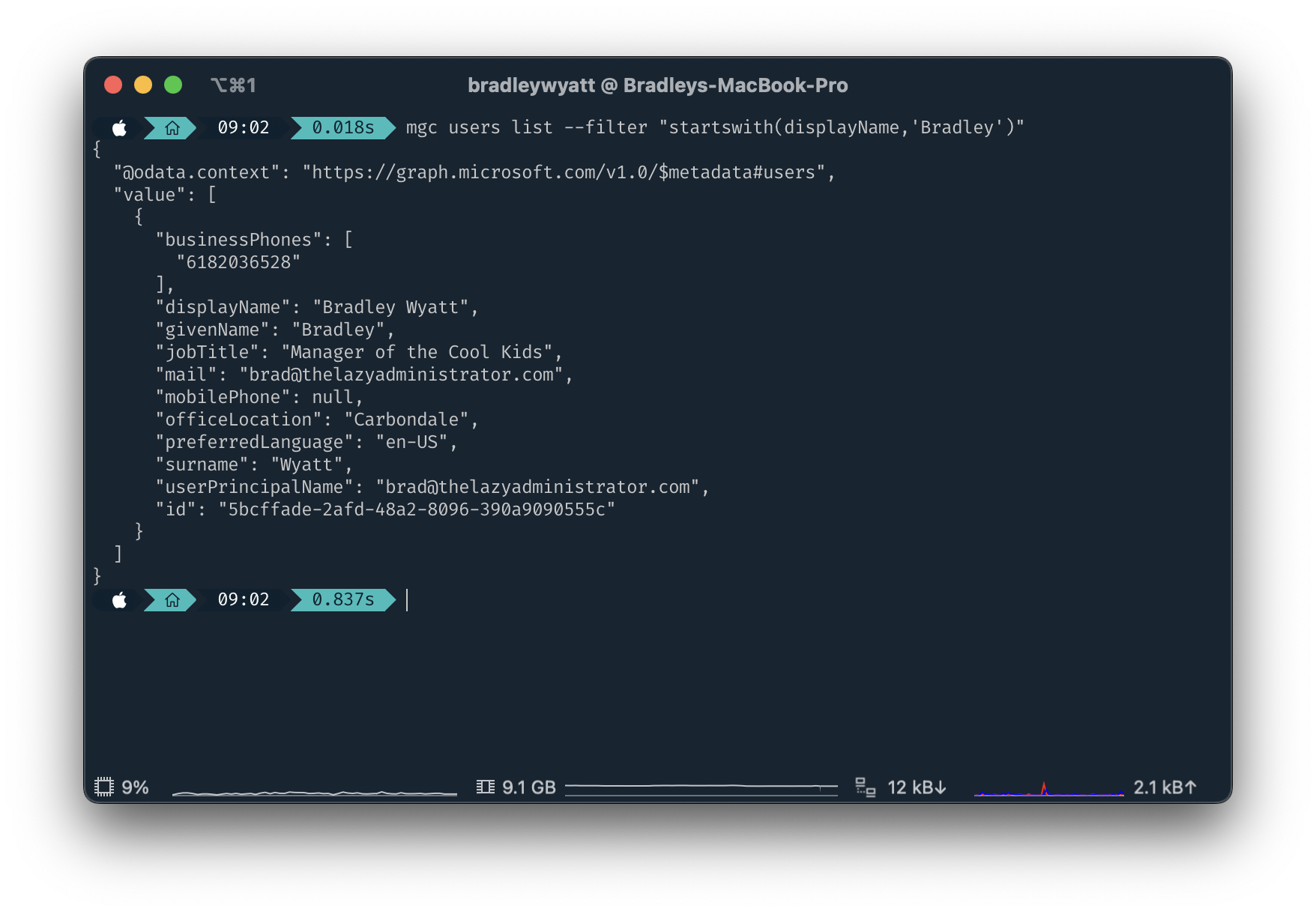Click the network icon beside 12 kB
Image resolution: width=1316 pixels, height=914 pixels.
click(x=866, y=787)
